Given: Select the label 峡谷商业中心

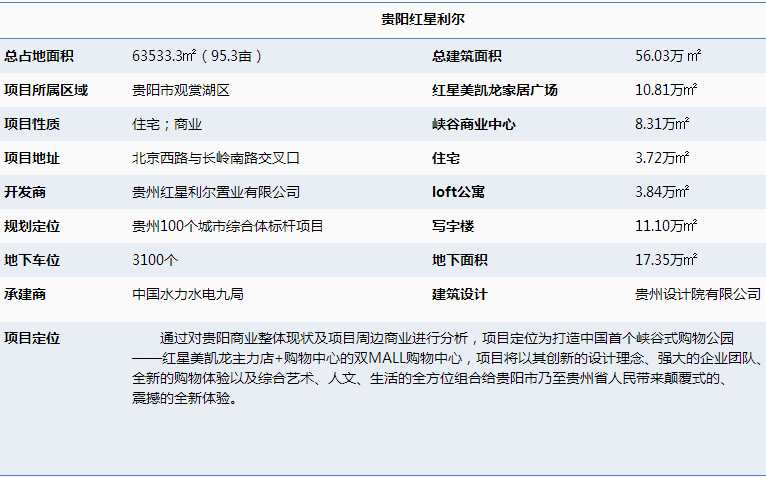Looking at the screenshot, I should click(473, 124).
